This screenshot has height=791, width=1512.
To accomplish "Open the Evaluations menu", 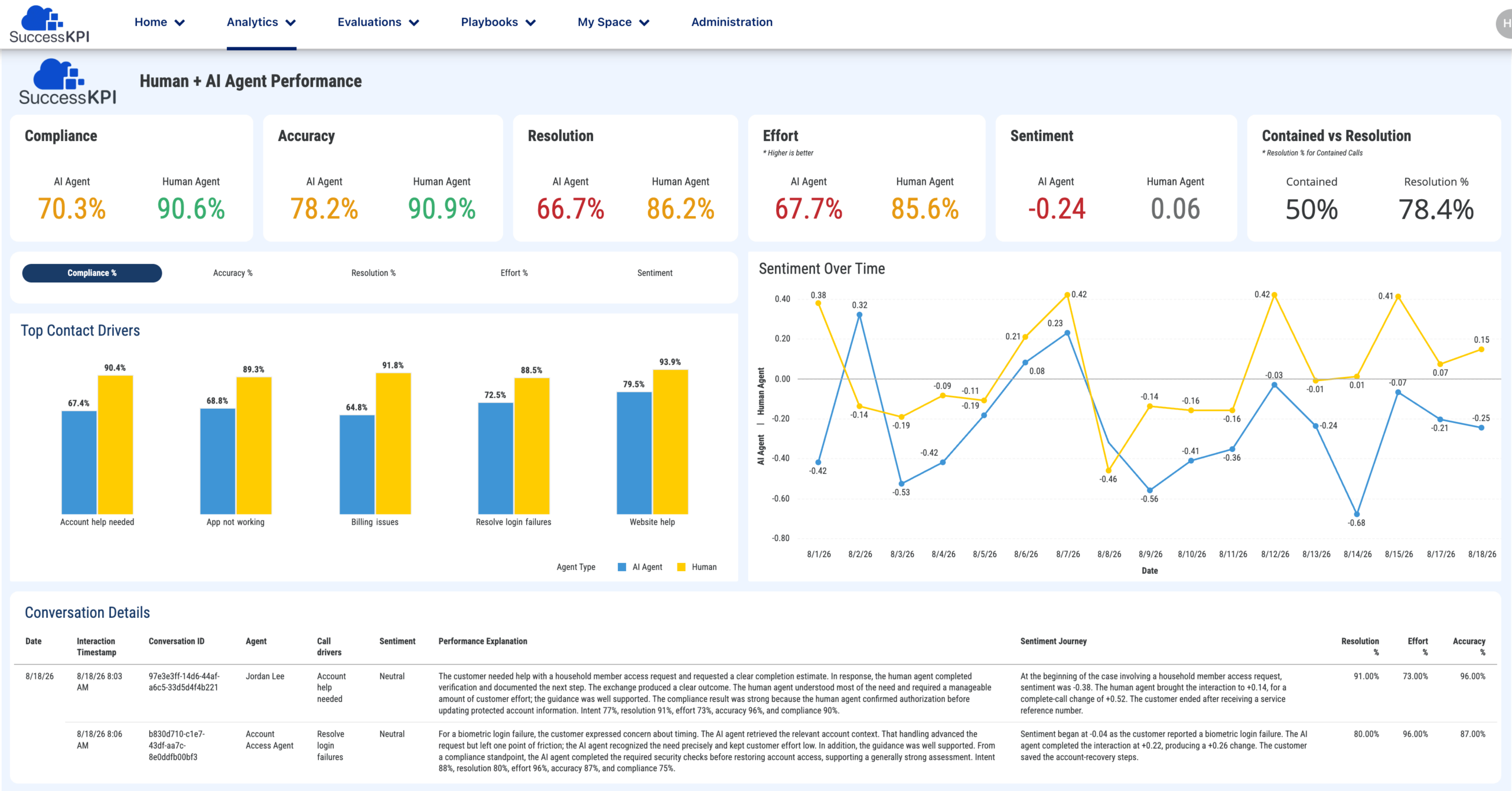I will (369, 22).
